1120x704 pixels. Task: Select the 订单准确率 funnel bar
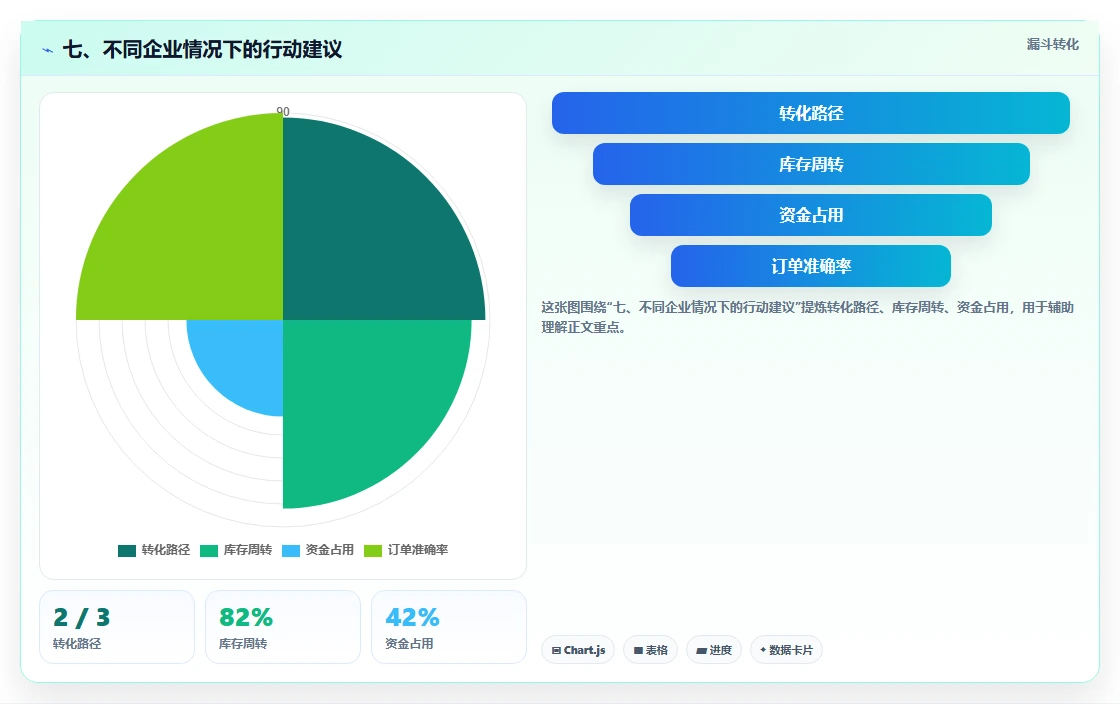811,266
